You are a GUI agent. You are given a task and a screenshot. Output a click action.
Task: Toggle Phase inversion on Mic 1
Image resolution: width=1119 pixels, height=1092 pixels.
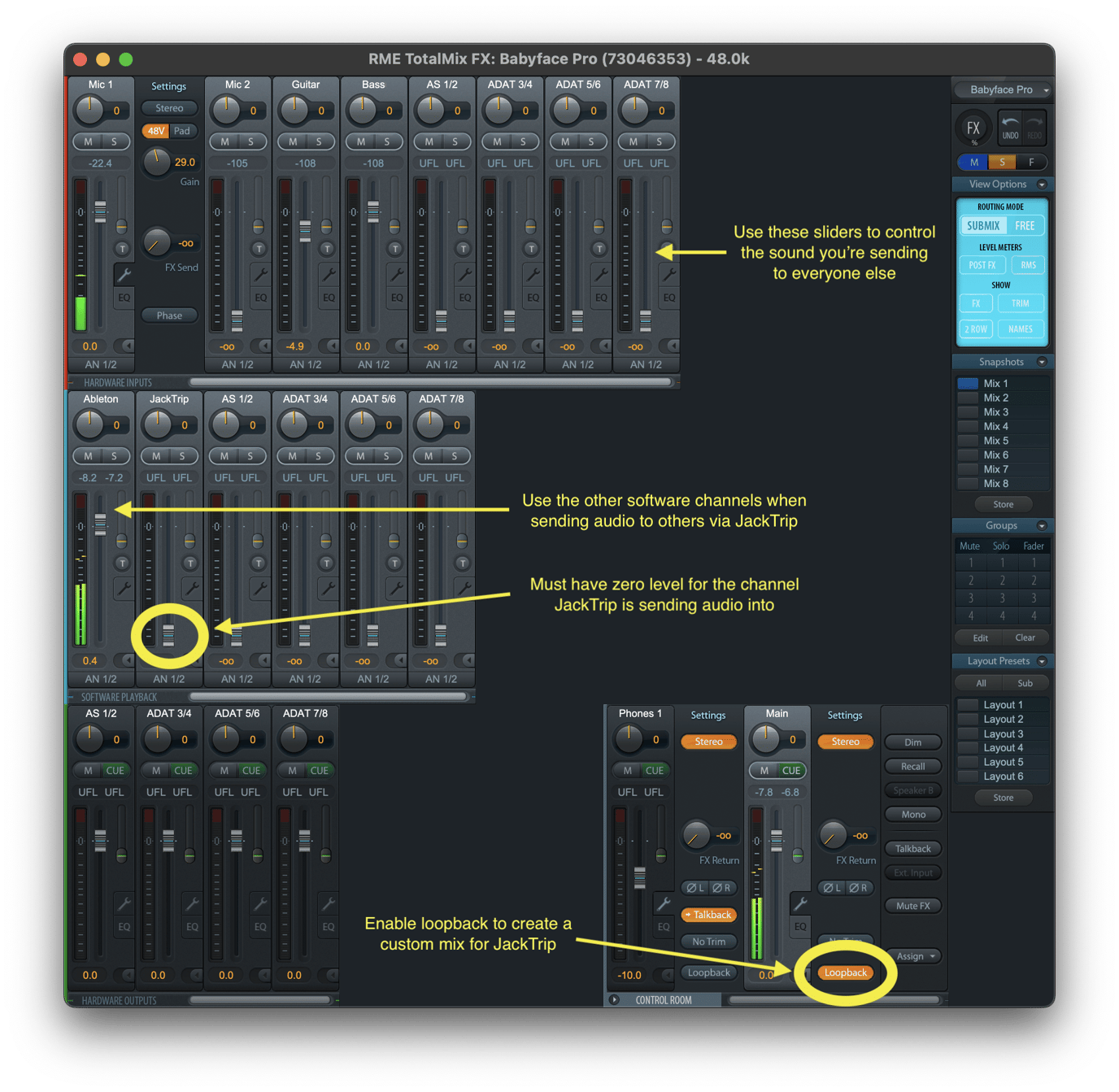pos(168,315)
